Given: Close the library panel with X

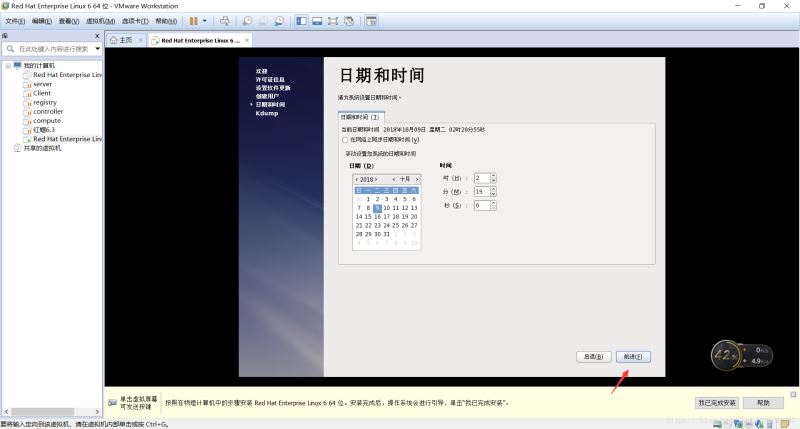Looking at the screenshot, I should [x=97, y=35].
